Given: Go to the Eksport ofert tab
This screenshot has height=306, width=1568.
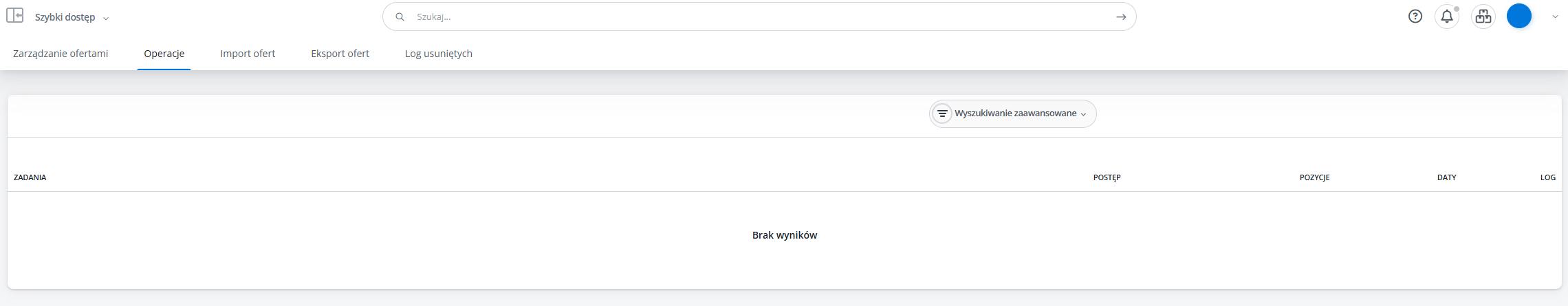Looking at the screenshot, I should tap(340, 54).
